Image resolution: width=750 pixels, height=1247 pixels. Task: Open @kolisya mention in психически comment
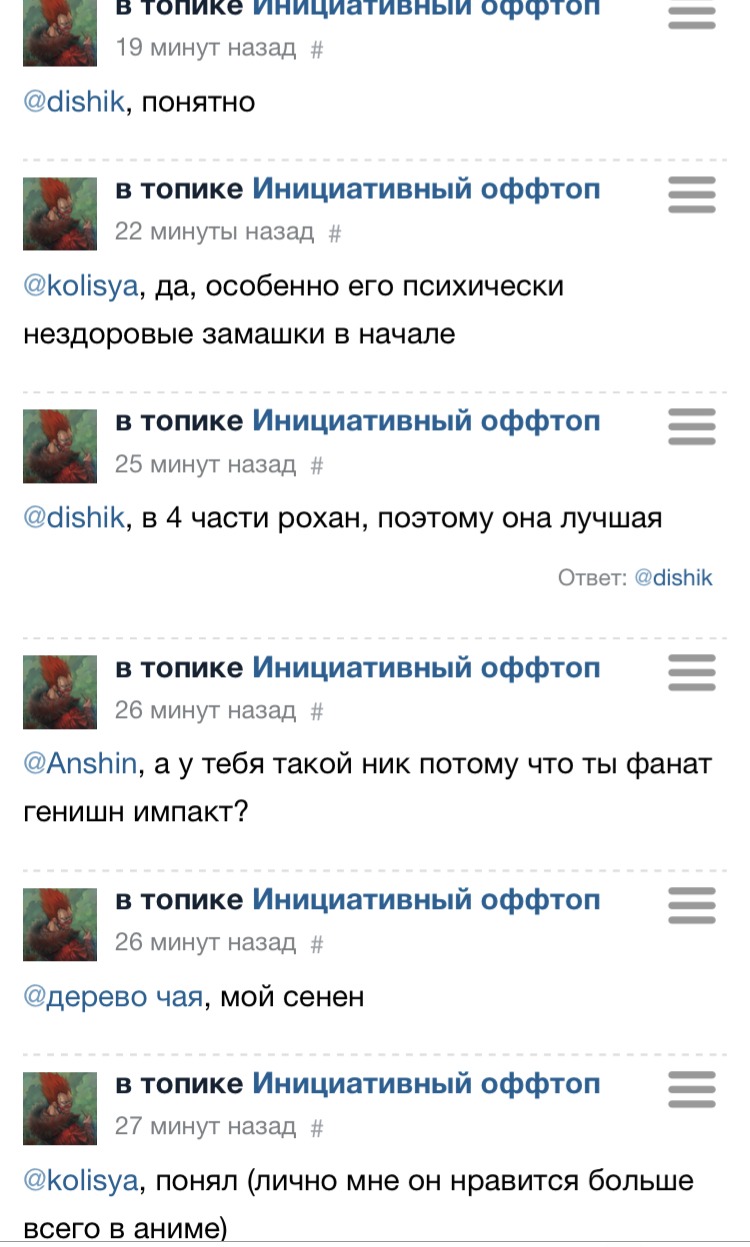[80, 287]
